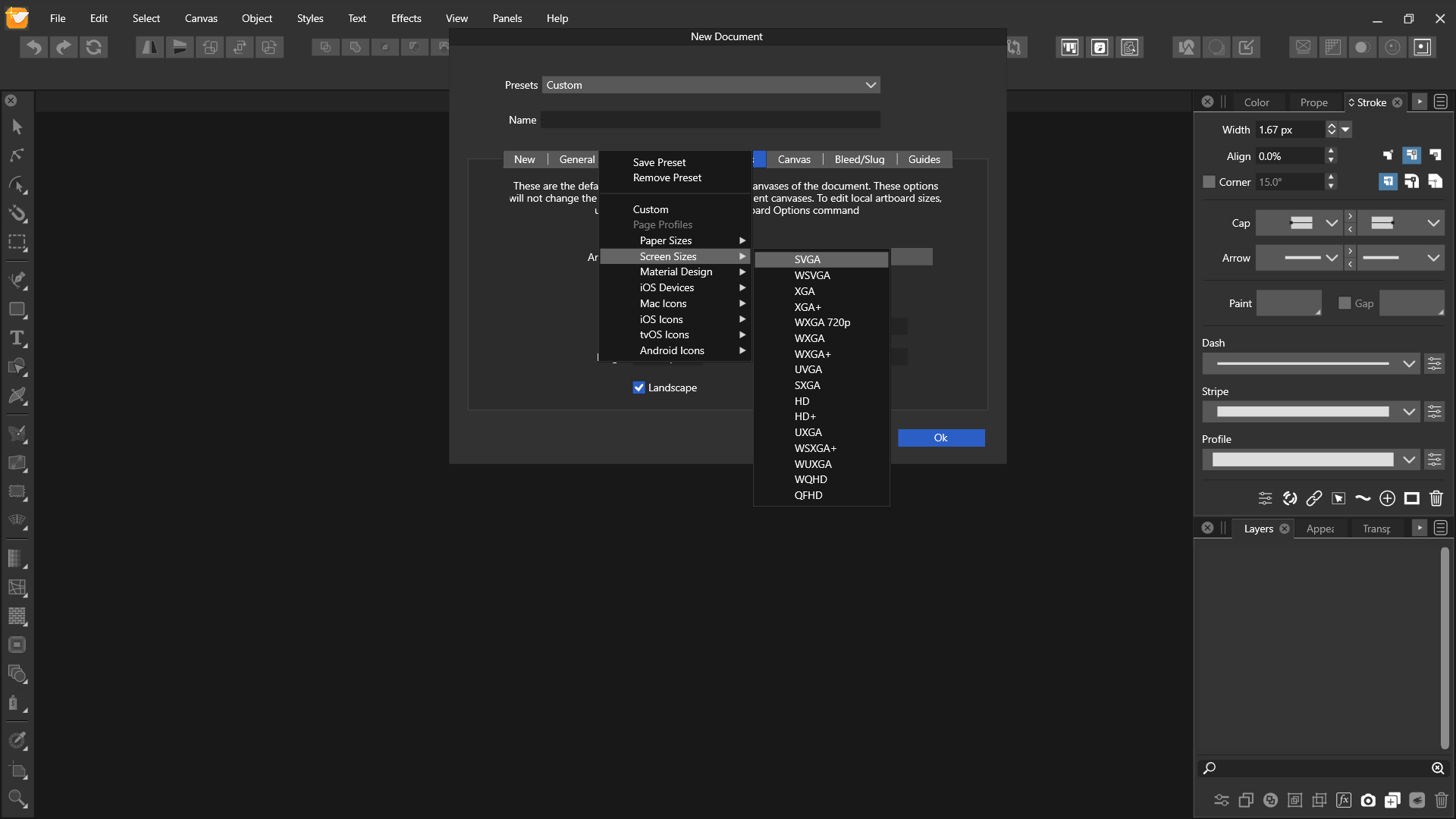Expand the Stripe style dropdown
1456x819 pixels.
(x=1408, y=412)
